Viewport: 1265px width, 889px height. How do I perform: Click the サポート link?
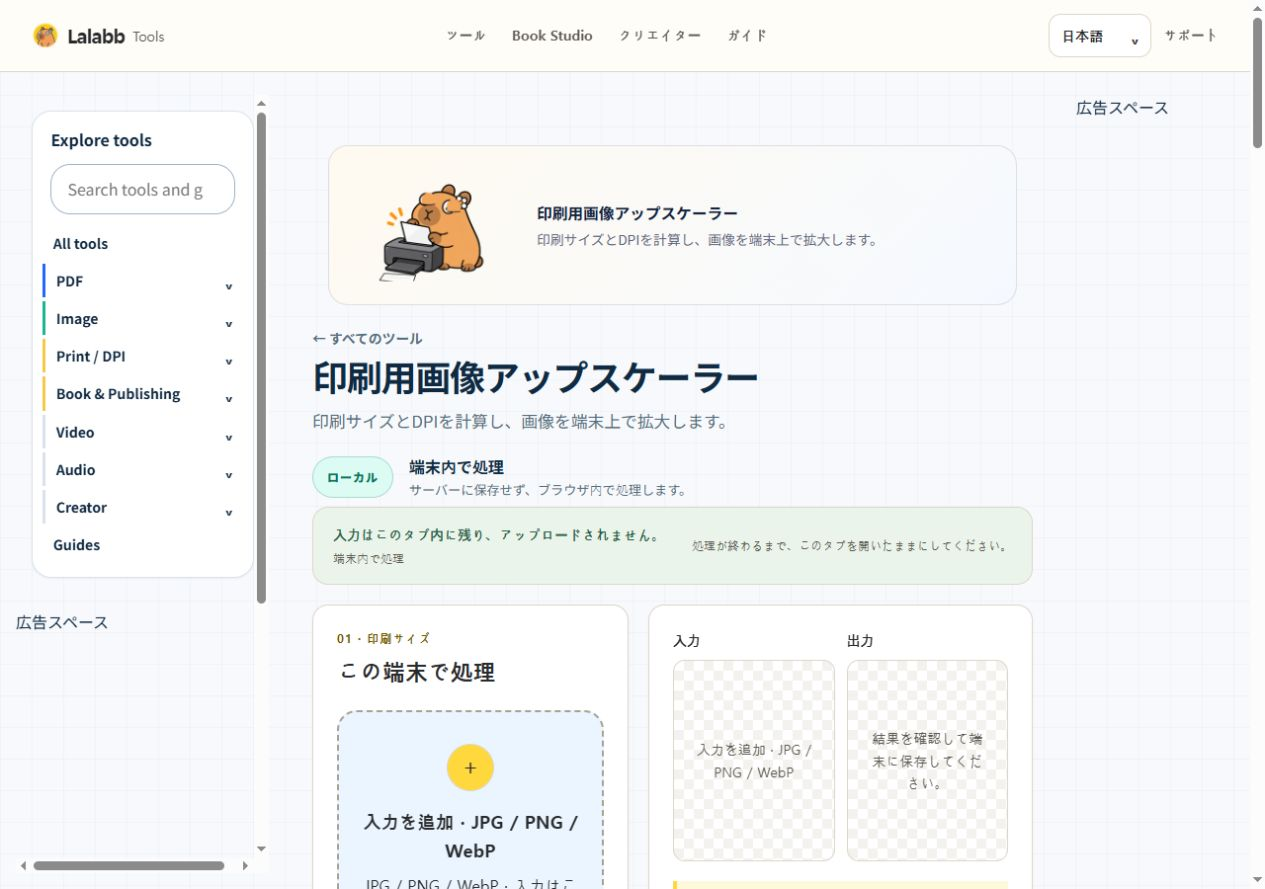[1190, 35]
